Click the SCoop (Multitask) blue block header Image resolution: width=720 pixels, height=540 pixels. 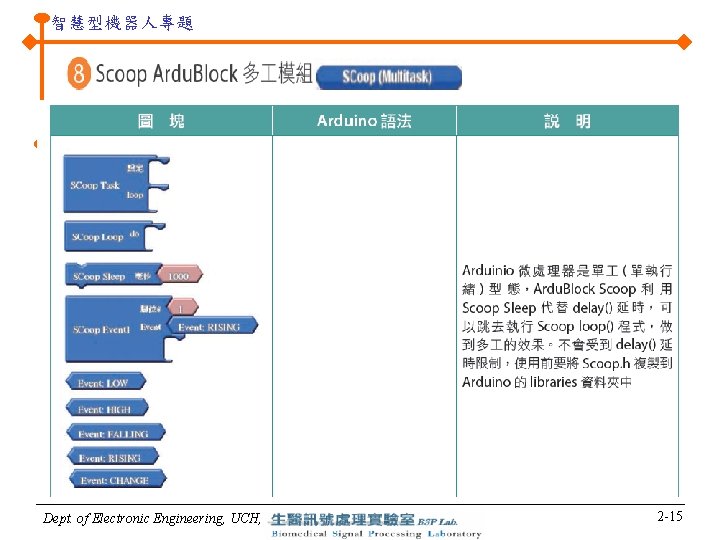(389, 77)
